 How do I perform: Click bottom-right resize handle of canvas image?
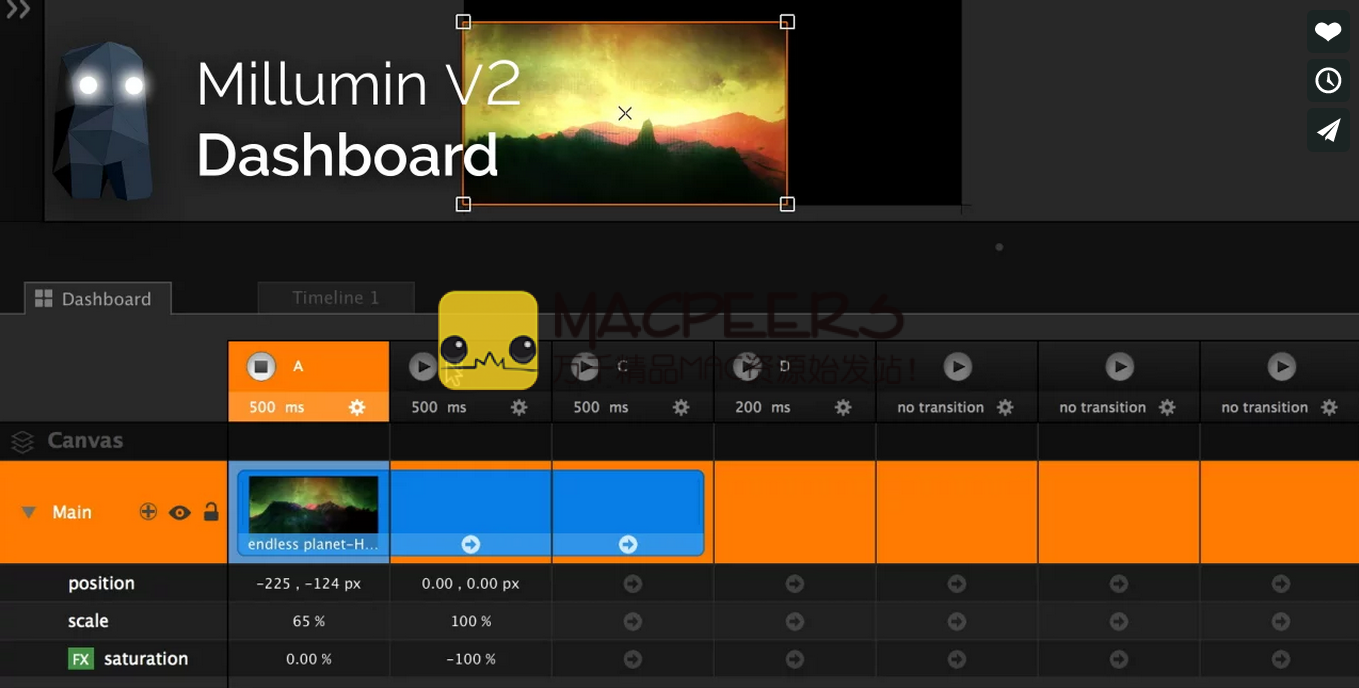pos(787,204)
